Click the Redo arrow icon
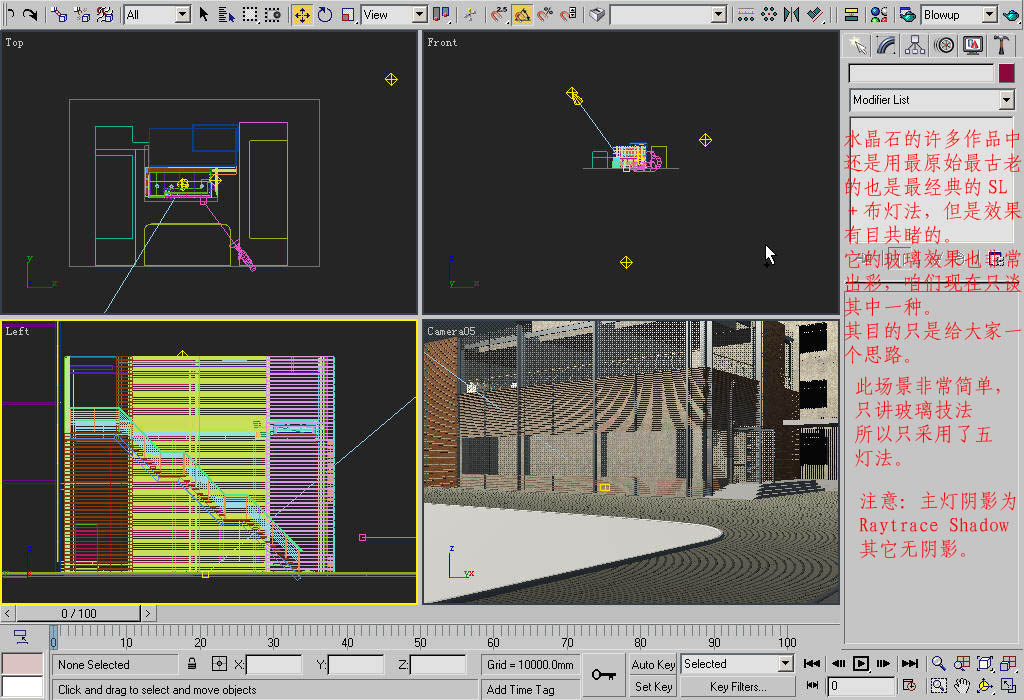Image resolution: width=1024 pixels, height=700 pixels. 29,14
